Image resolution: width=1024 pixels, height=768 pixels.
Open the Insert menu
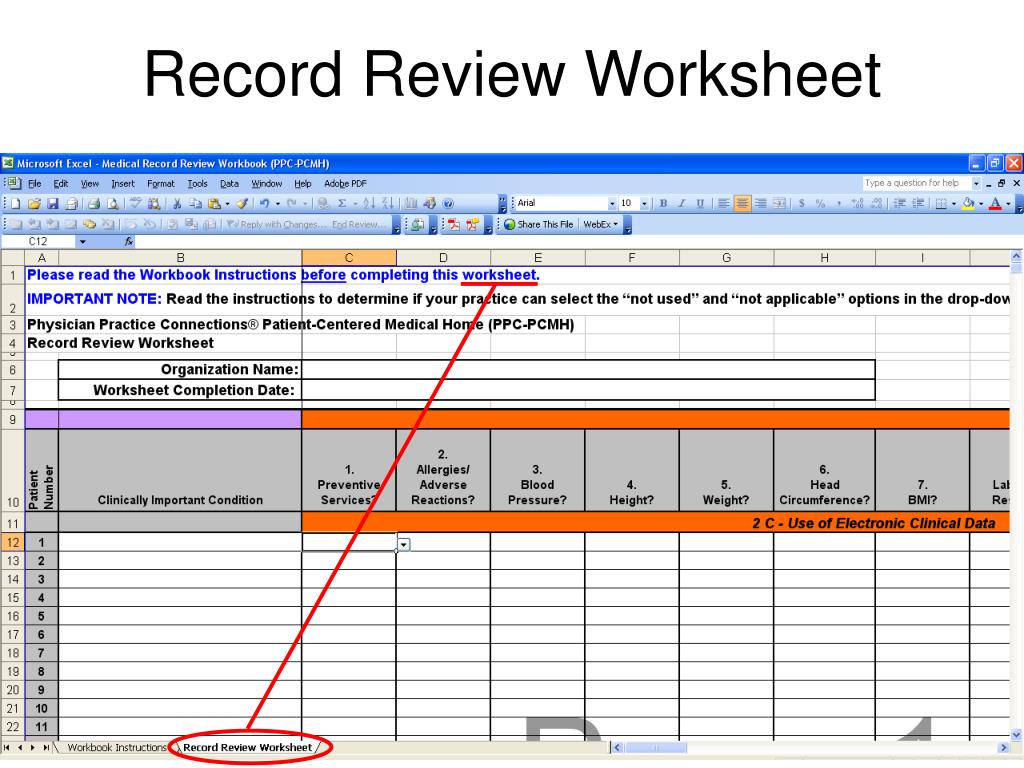[123, 184]
